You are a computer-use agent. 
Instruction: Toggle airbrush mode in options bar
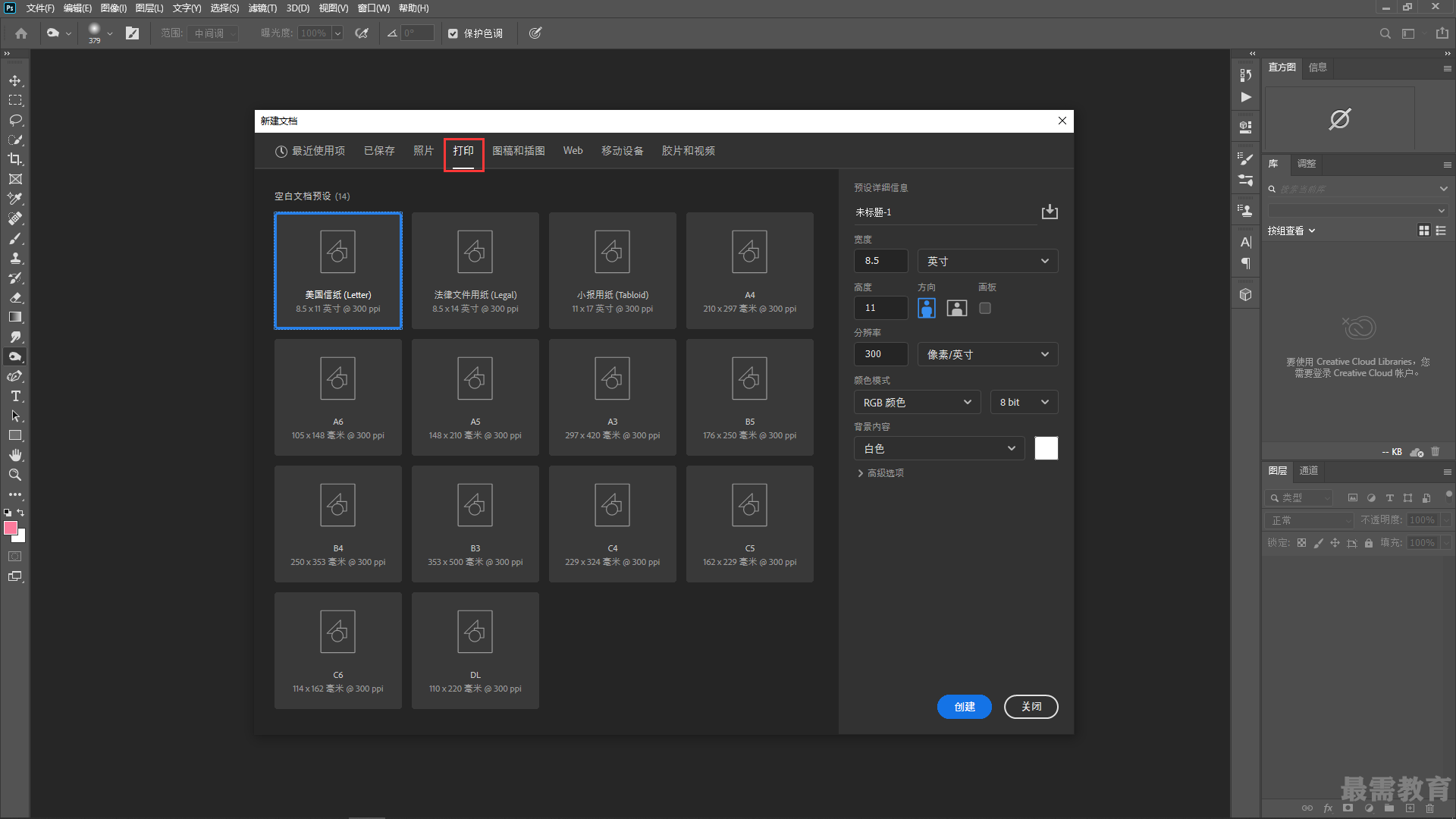pos(362,33)
